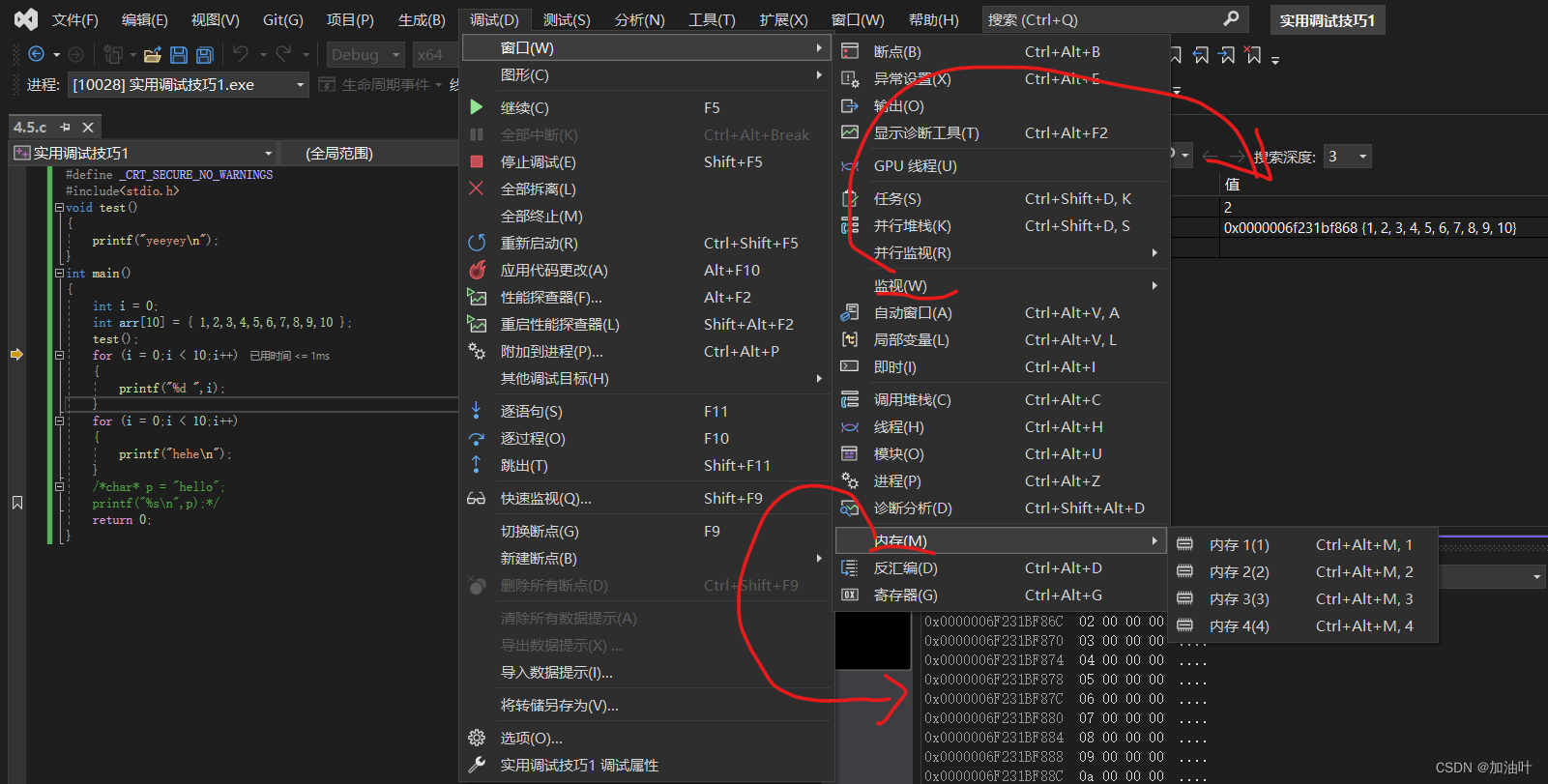Click the Detach All red X icon
The image size is (1548, 784).
pyautogui.click(x=477, y=189)
